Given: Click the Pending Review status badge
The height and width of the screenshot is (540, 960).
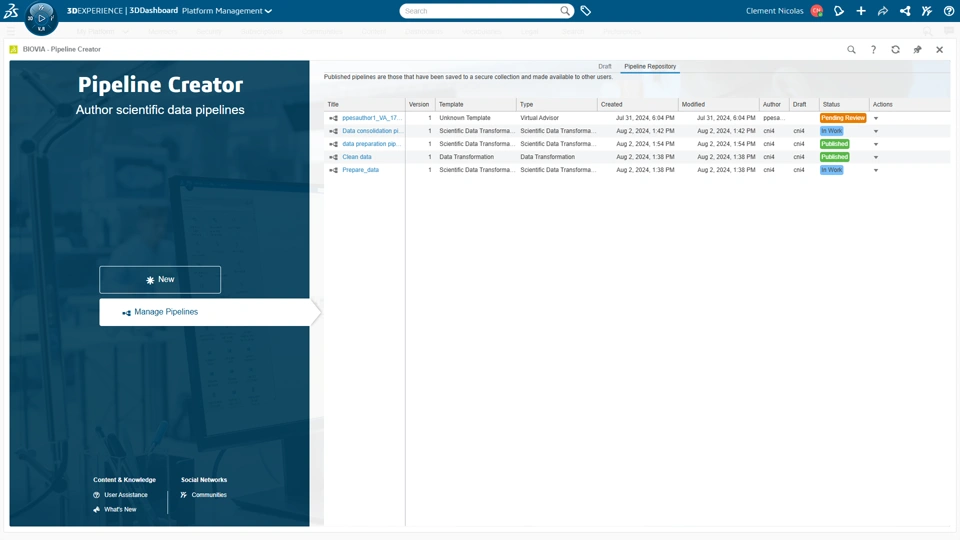Looking at the screenshot, I should pyautogui.click(x=843, y=118).
